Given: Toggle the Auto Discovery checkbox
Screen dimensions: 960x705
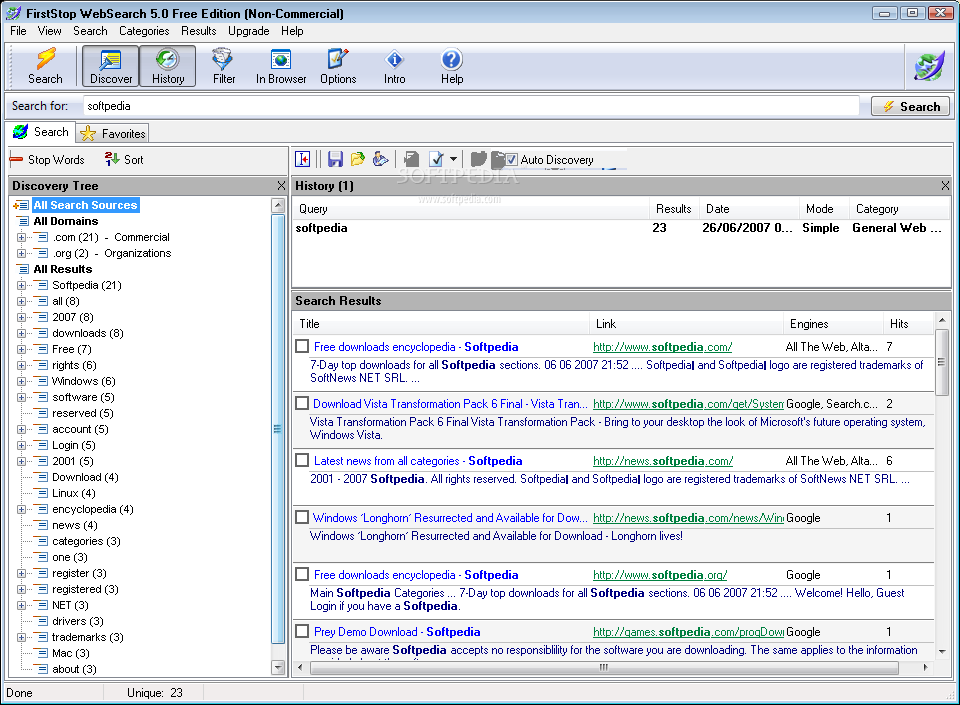Looking at the screenshot, I should click(511, 160).
